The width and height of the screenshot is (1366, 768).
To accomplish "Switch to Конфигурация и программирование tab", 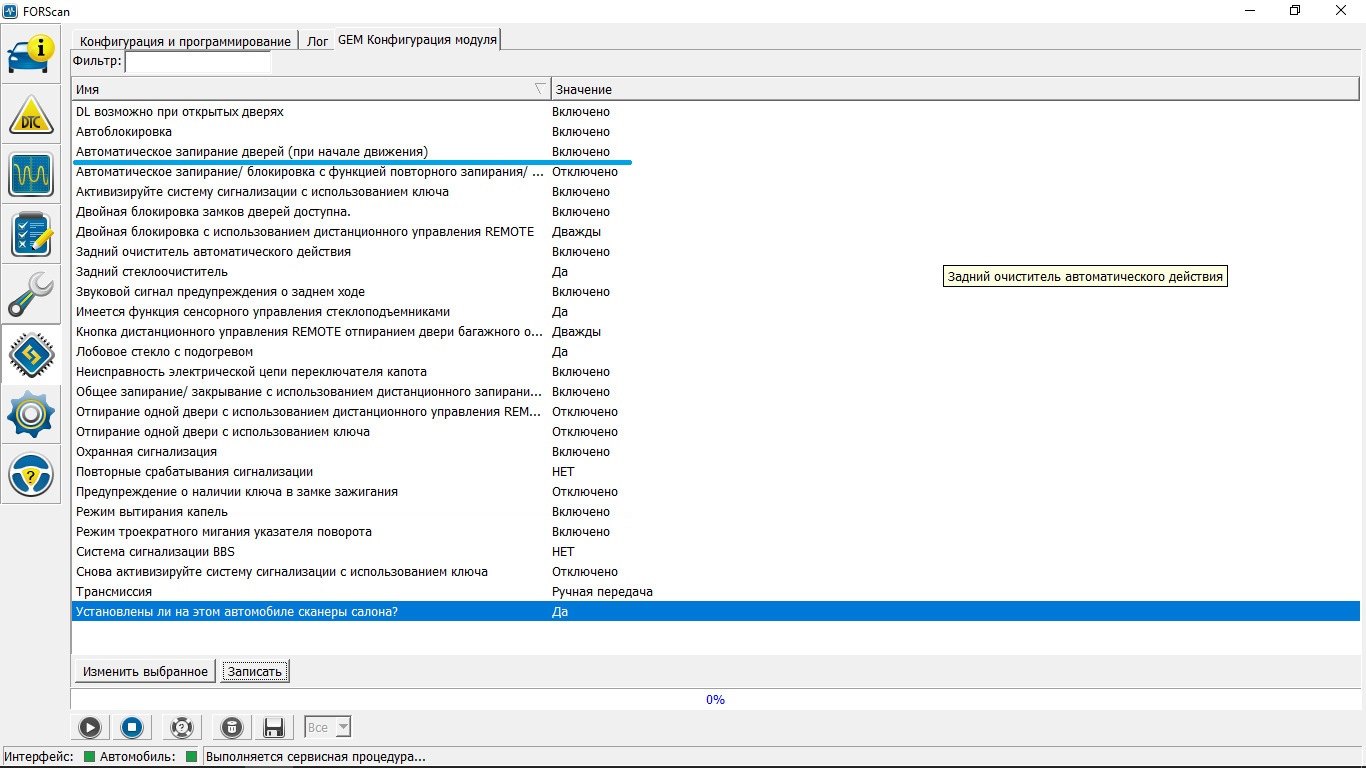I will 185,41.
